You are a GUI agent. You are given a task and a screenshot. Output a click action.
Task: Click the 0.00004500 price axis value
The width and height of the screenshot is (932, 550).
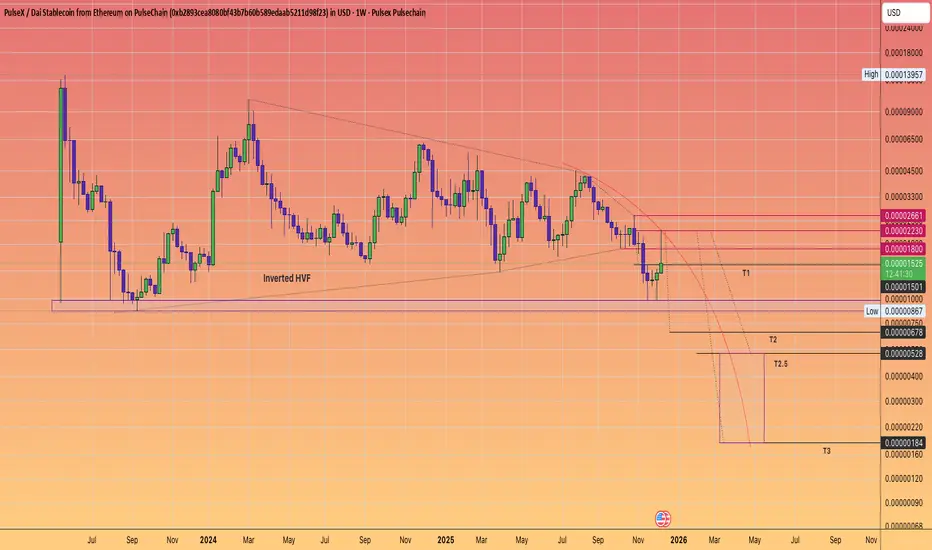tap(903, 171)
